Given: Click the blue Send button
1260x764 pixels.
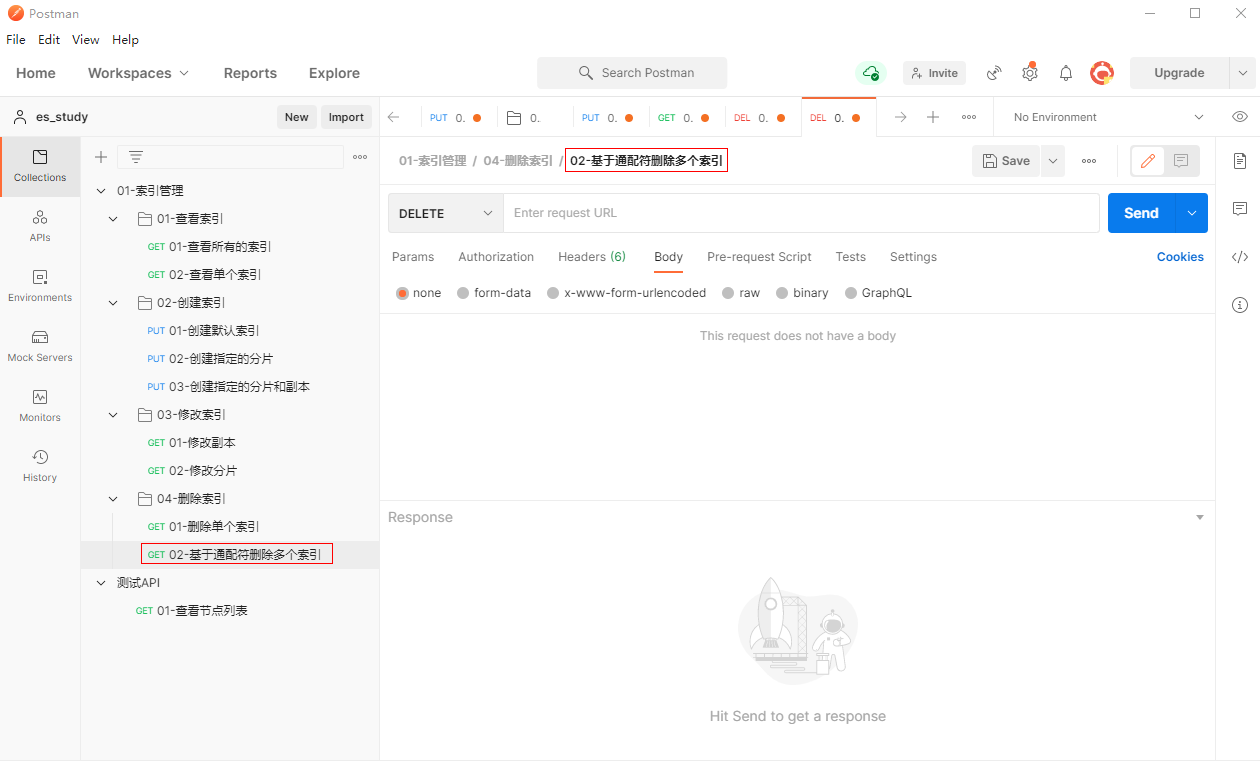Looking at the screenshot, I should [x=1141, y=213].
